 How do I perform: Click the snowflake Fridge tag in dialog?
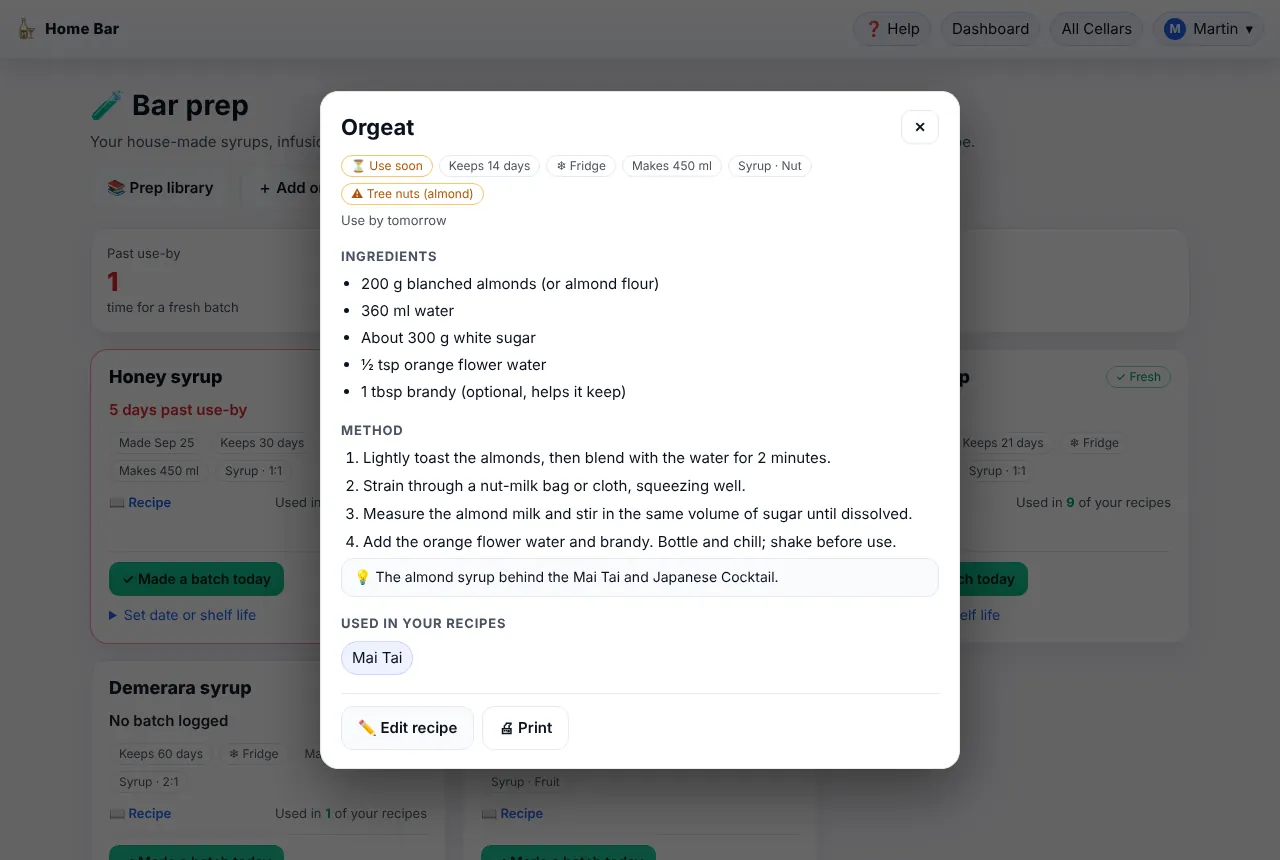pyautogui.click(x=581, y=166)
